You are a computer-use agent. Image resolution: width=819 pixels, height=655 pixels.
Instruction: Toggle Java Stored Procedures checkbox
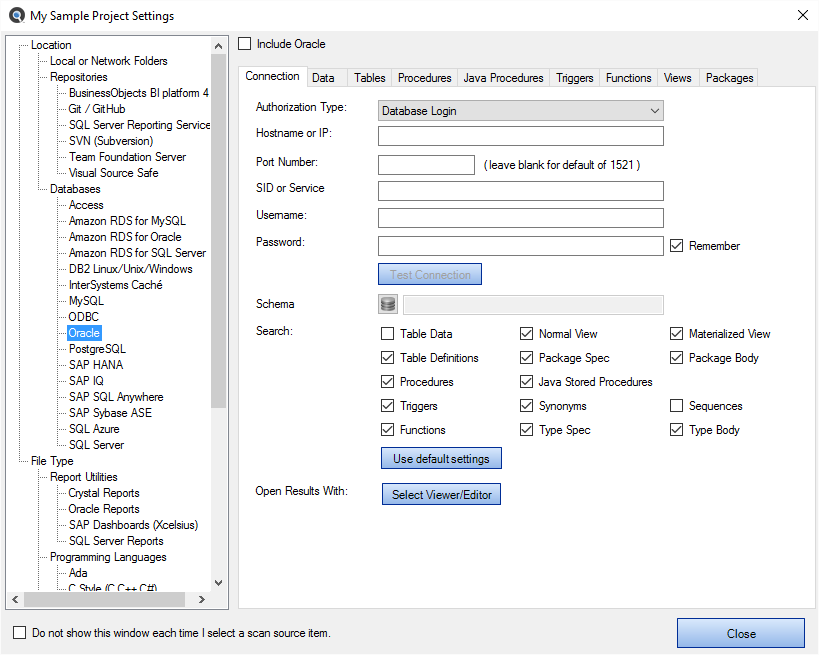(x=526, y=381)
